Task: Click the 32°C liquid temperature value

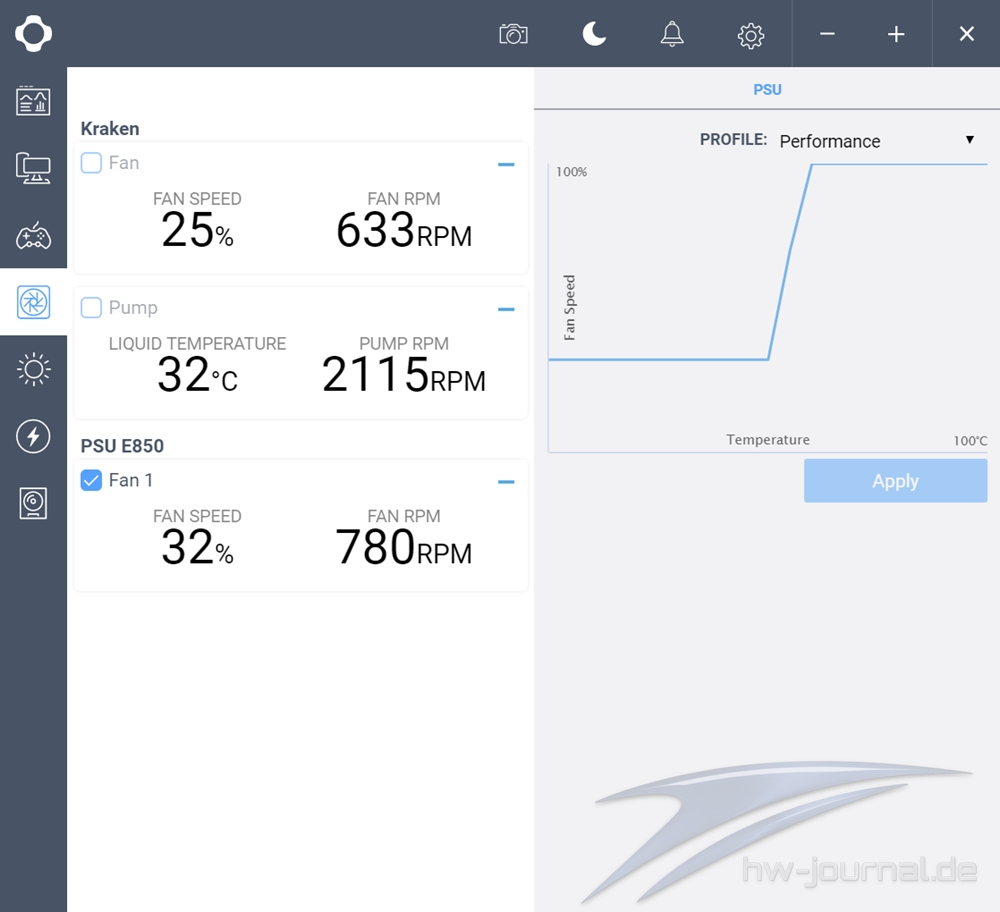Action: coord(197,375)
